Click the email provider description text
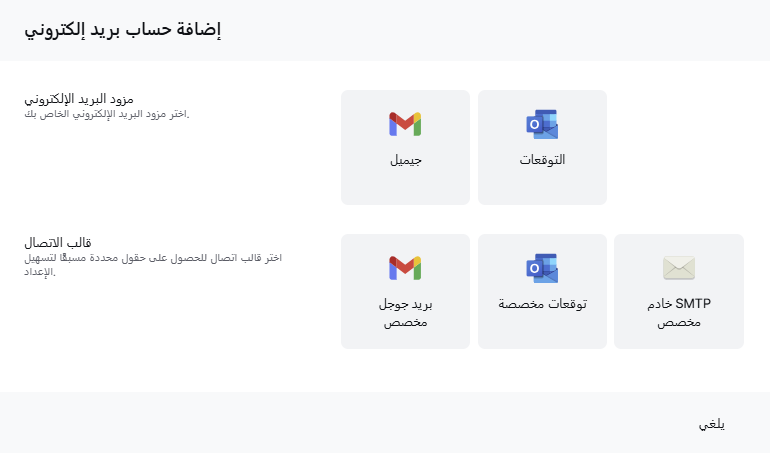This screenshot has width=770, height=453. [x=106, y=113]
